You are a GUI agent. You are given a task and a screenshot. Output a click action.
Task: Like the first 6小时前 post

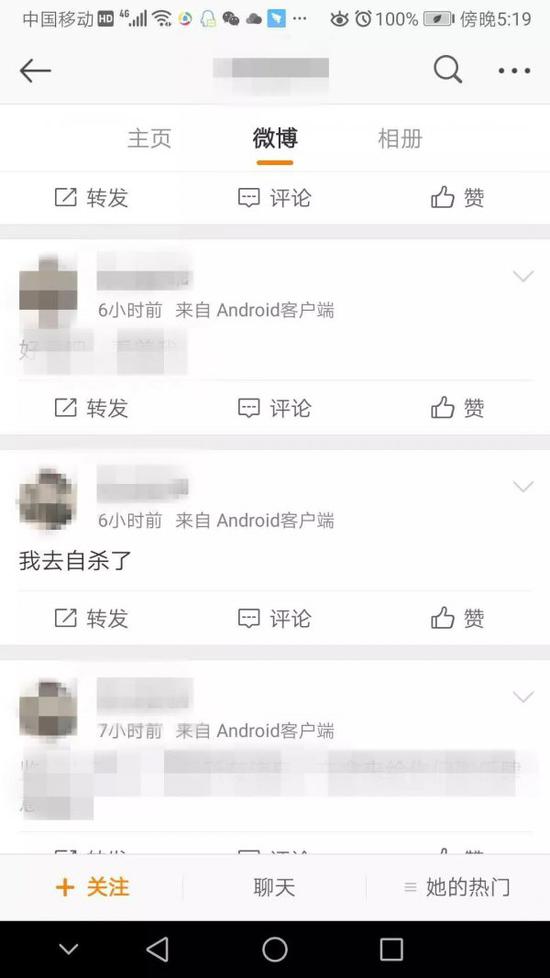457,408
